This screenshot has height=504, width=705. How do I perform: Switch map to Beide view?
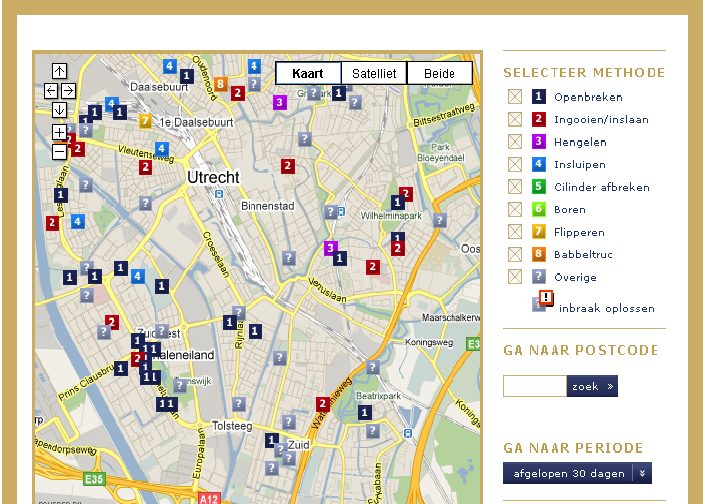coord(439,73)
